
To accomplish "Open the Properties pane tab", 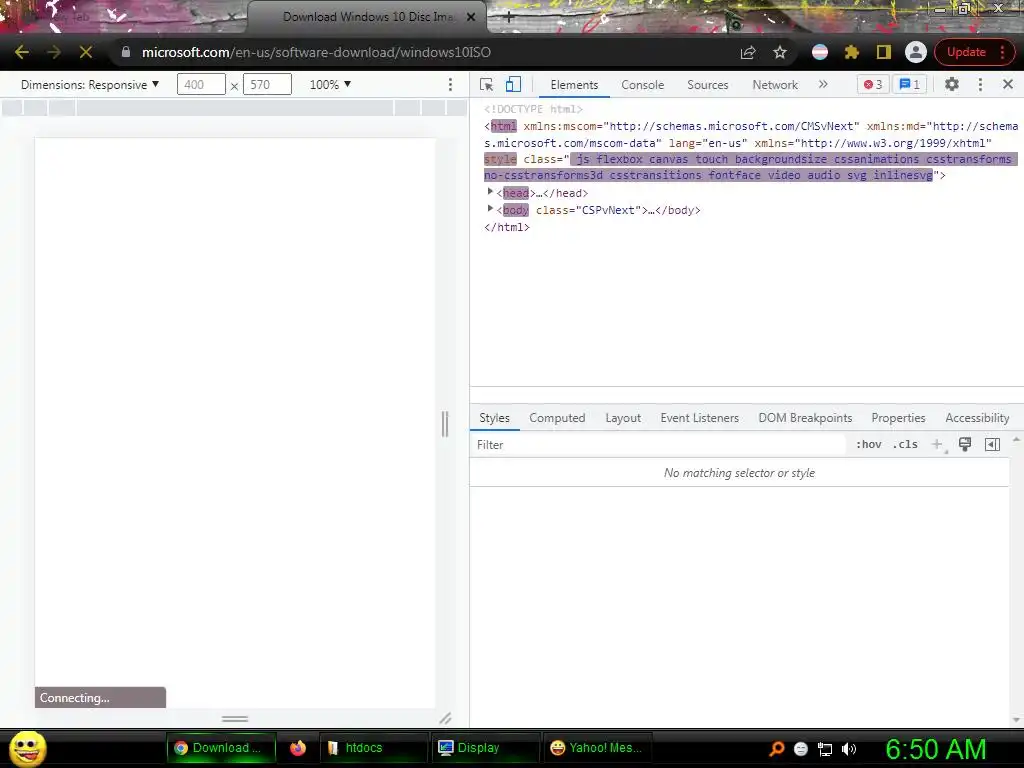I will click(898, 418).
